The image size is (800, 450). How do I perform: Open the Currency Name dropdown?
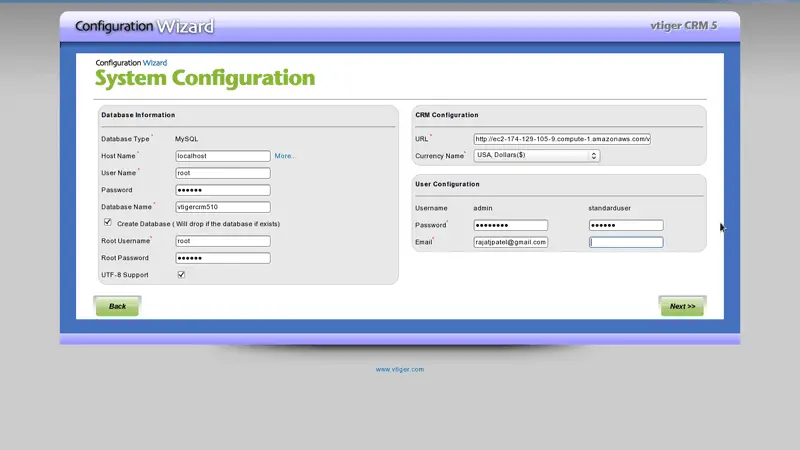(x=537, y=156)
